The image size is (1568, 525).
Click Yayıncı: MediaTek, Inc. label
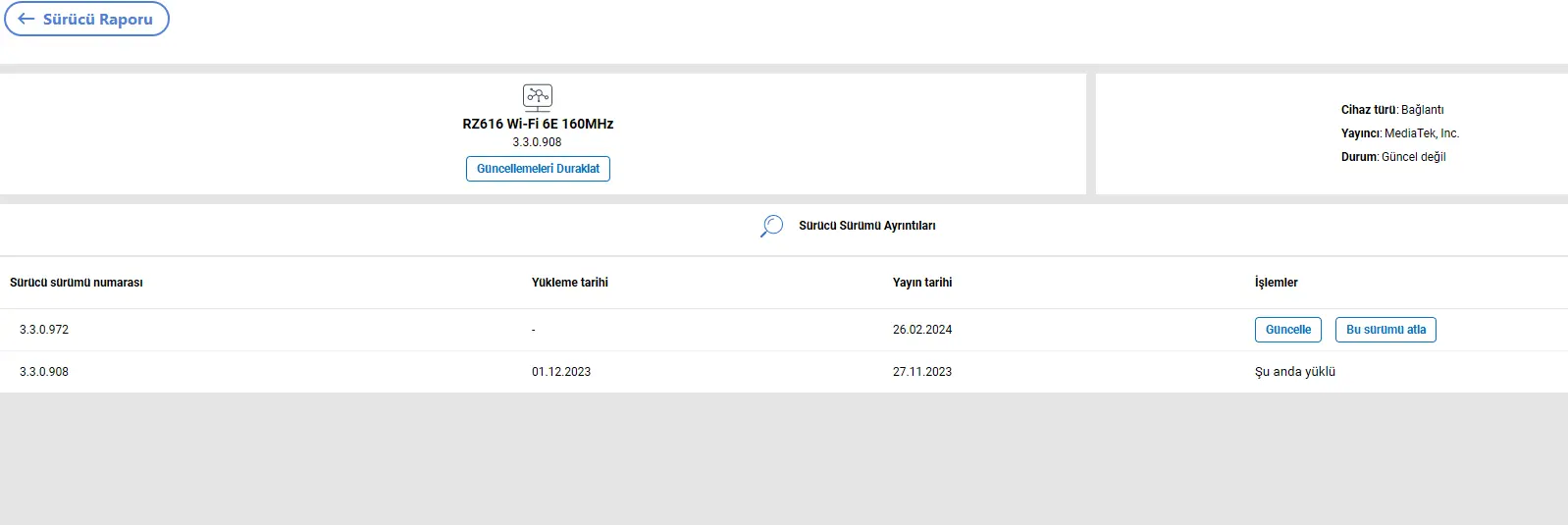[x=1400, y=133]
